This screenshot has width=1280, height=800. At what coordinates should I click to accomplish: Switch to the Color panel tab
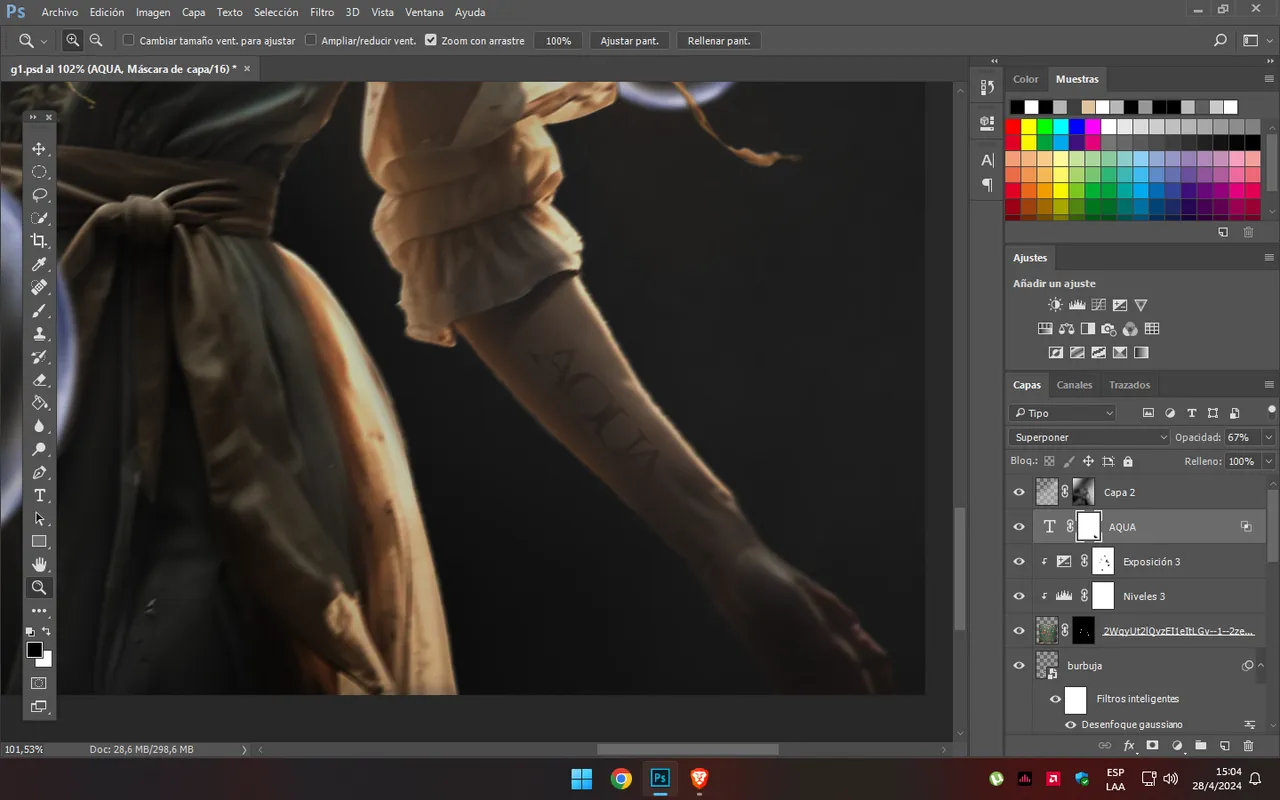pos(1026,79)
